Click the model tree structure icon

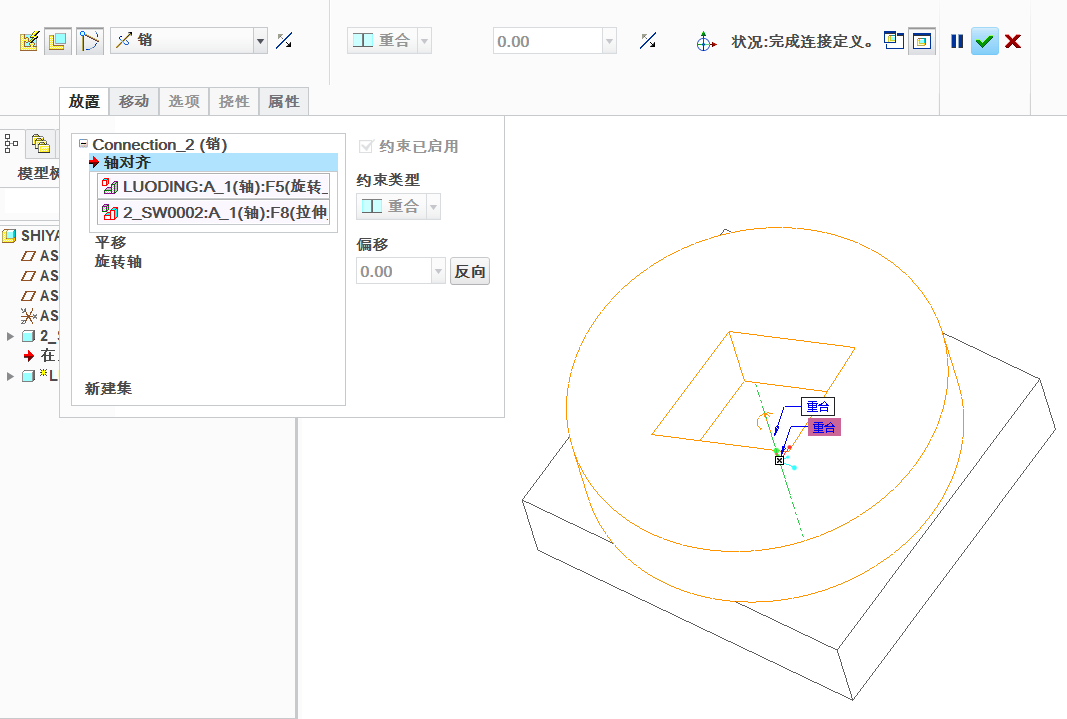(x=12, y=144)
